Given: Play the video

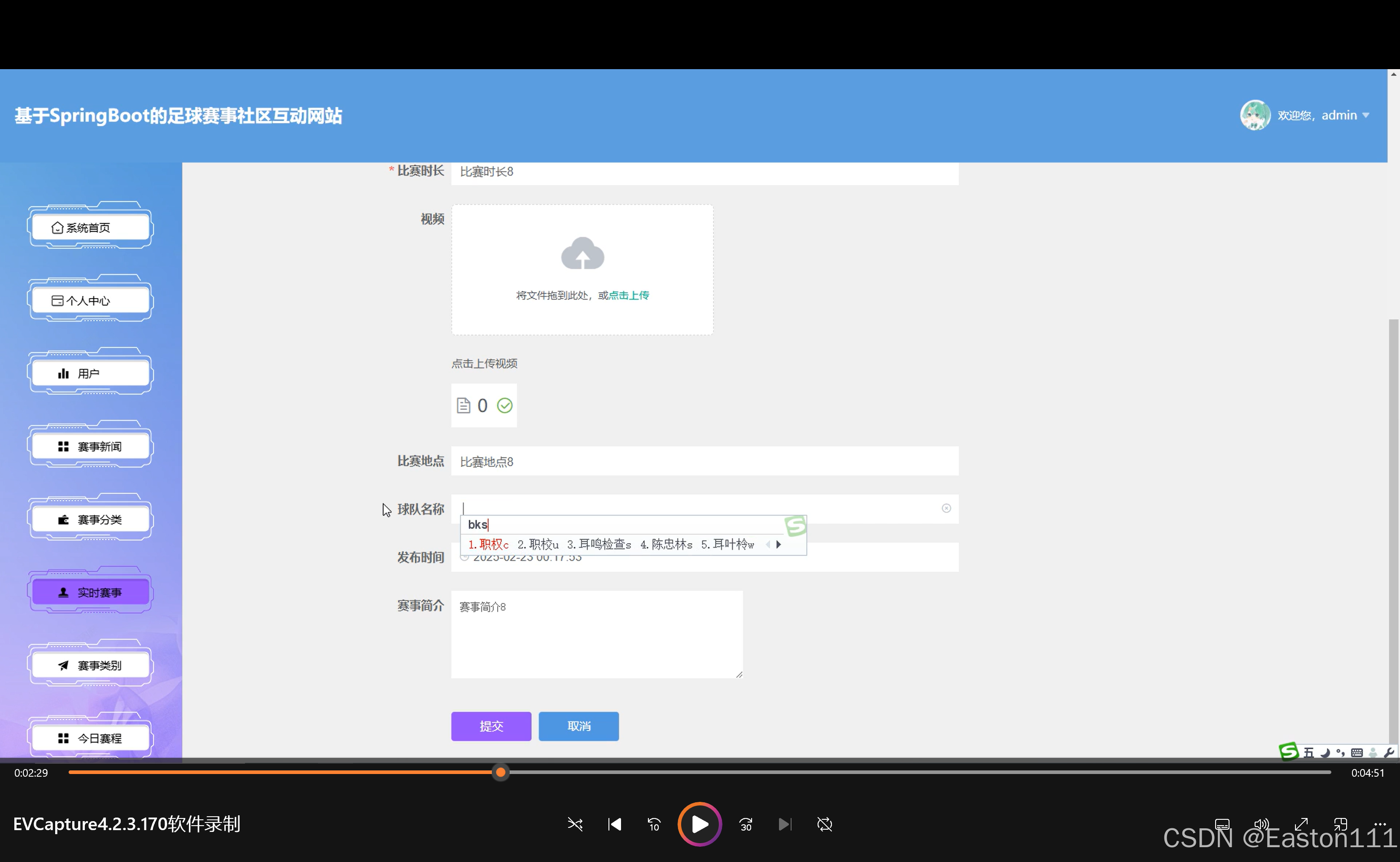Looking at the screenshot, I should (699, 824).
